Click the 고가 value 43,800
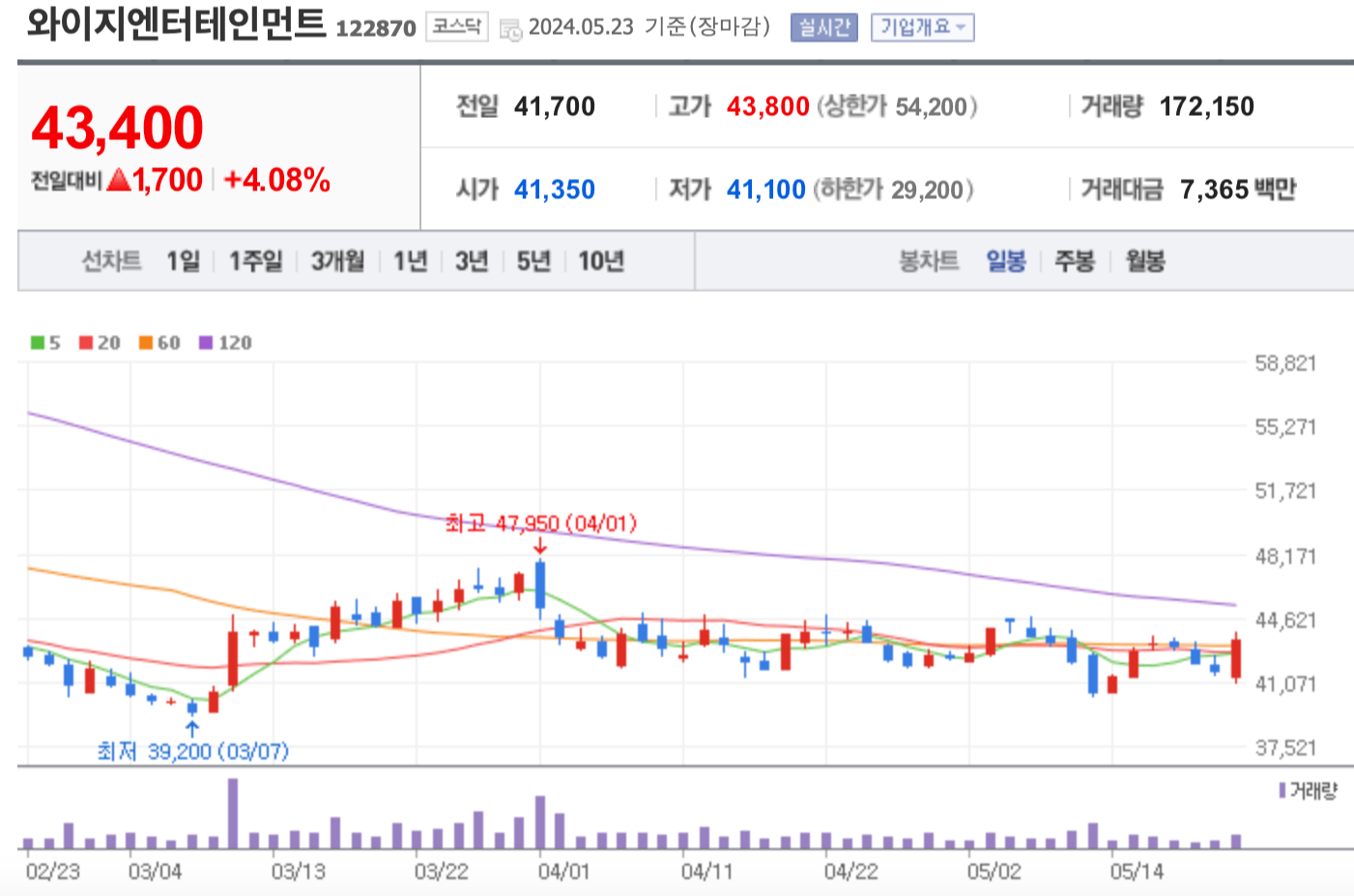Viewport: 1354px width, 896px height. [768, 106]
